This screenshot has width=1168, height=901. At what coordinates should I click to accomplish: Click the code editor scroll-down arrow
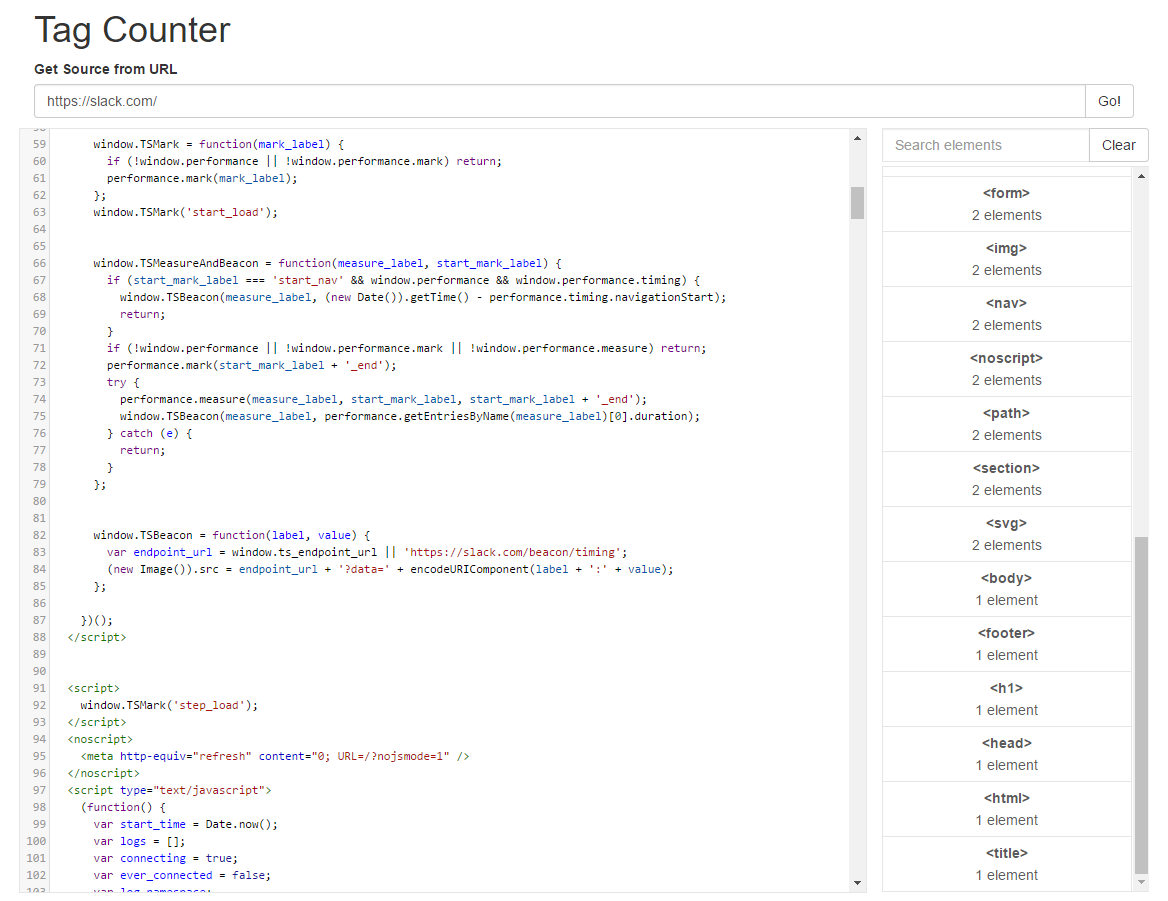coord(857,883)
